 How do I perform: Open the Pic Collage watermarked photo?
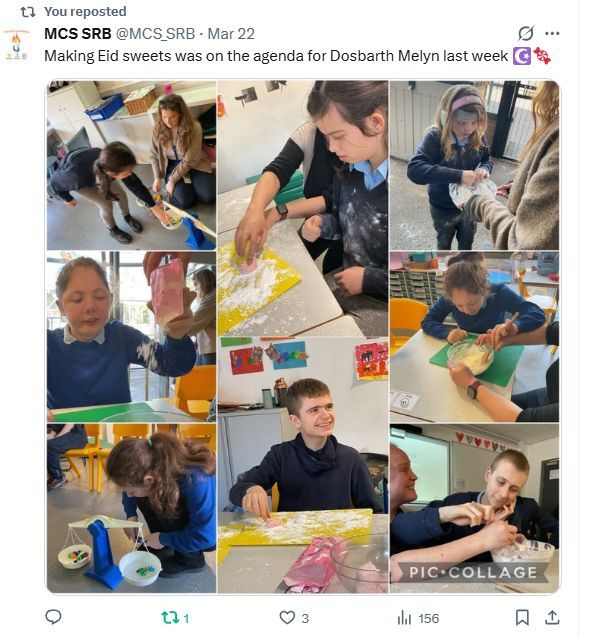pyautogui.click(x=474, y=508)
